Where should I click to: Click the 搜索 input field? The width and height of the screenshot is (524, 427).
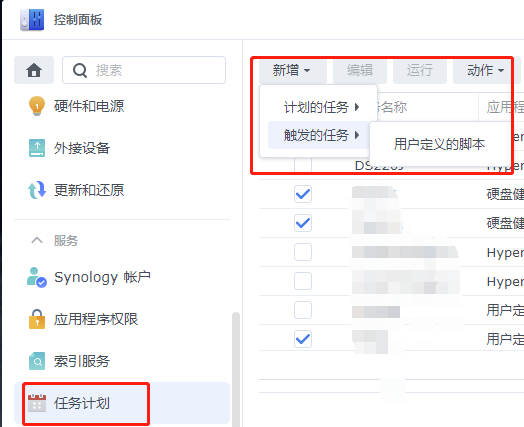(144, 70)
